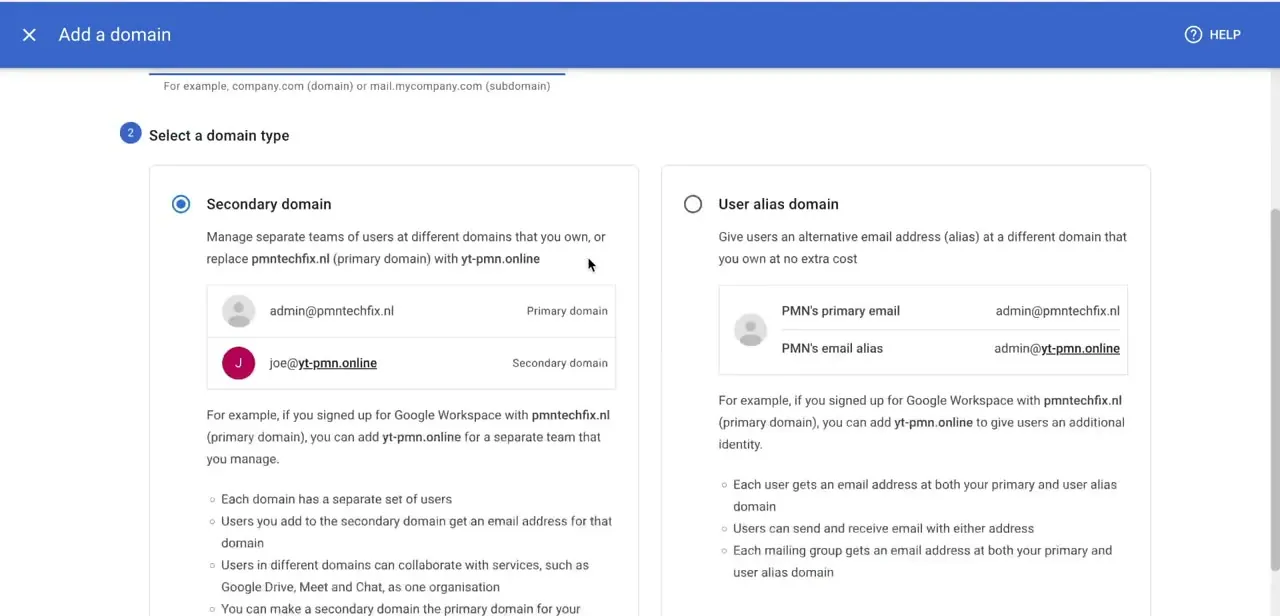Click the joe@yt-pmn.online address
The height and width of the screenshot is (616, 1280).
click(323, 363)
